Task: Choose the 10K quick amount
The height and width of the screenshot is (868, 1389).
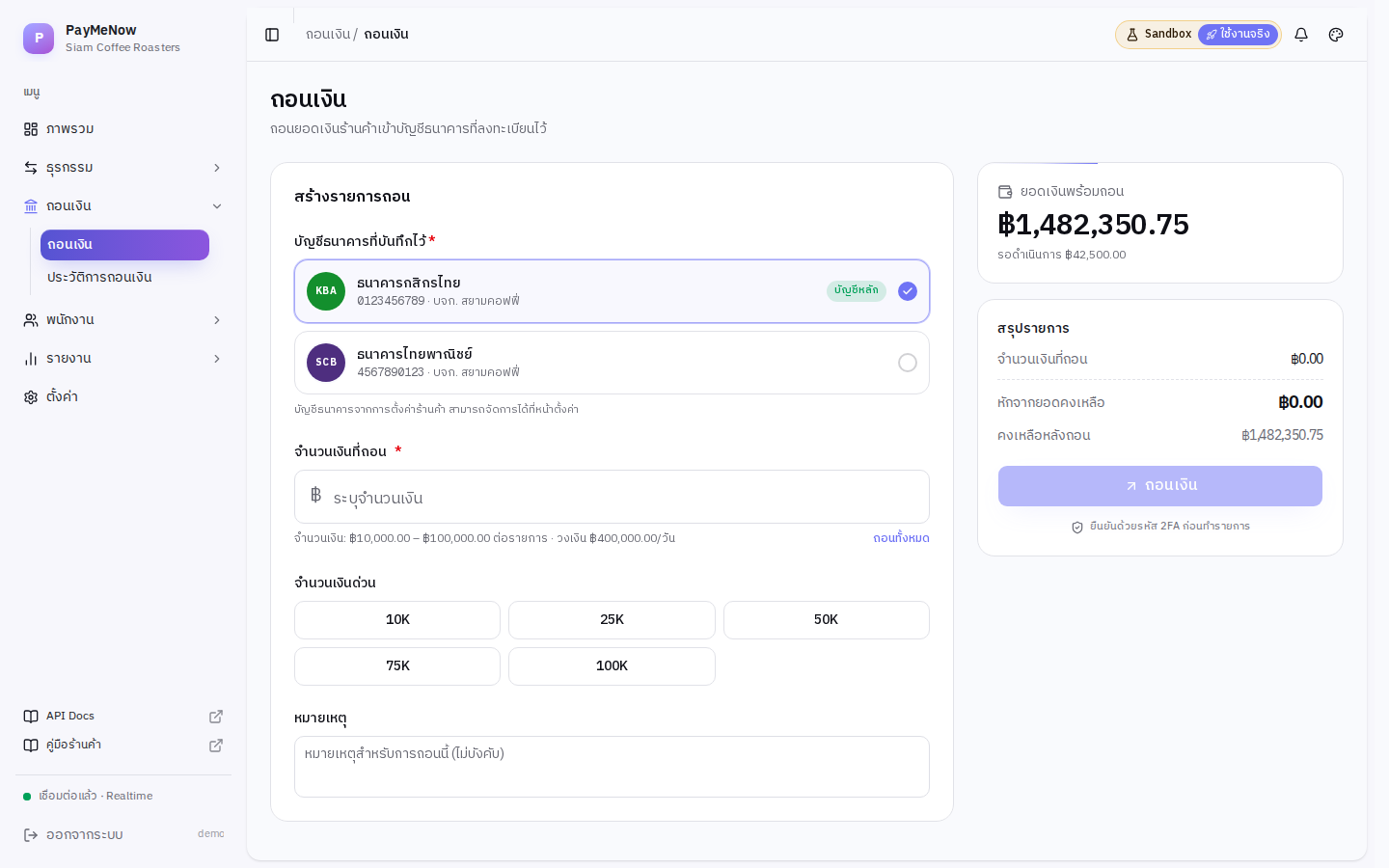Action: click(x=397, y=620)
